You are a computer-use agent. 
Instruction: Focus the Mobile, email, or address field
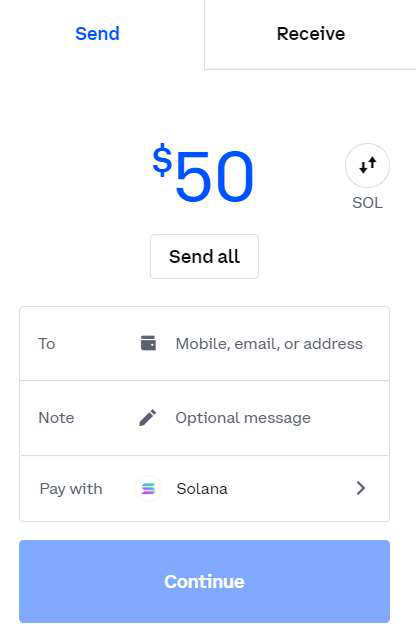(269, 344)
